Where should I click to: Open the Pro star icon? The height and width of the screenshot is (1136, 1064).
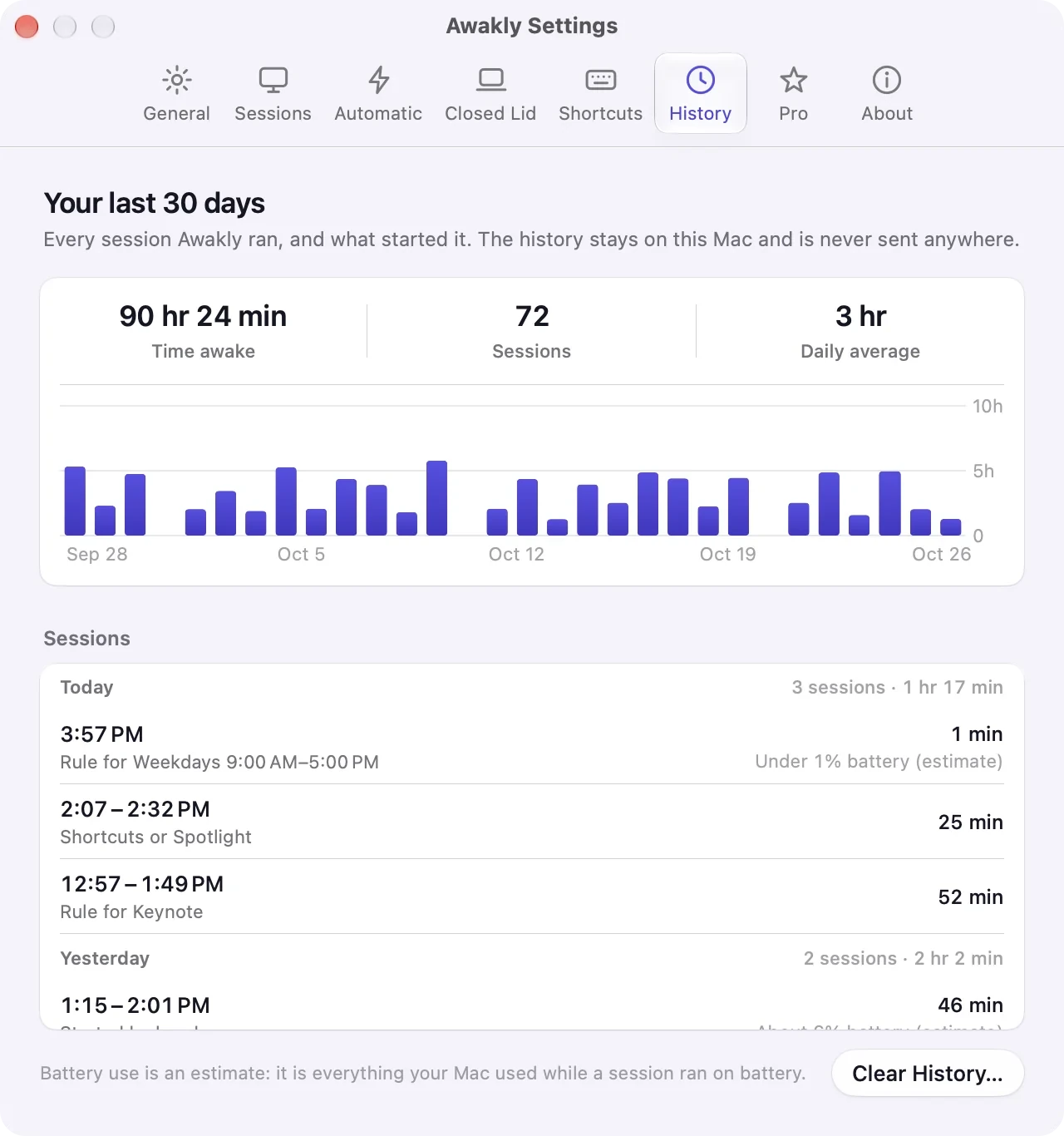(x=793, y=80)
